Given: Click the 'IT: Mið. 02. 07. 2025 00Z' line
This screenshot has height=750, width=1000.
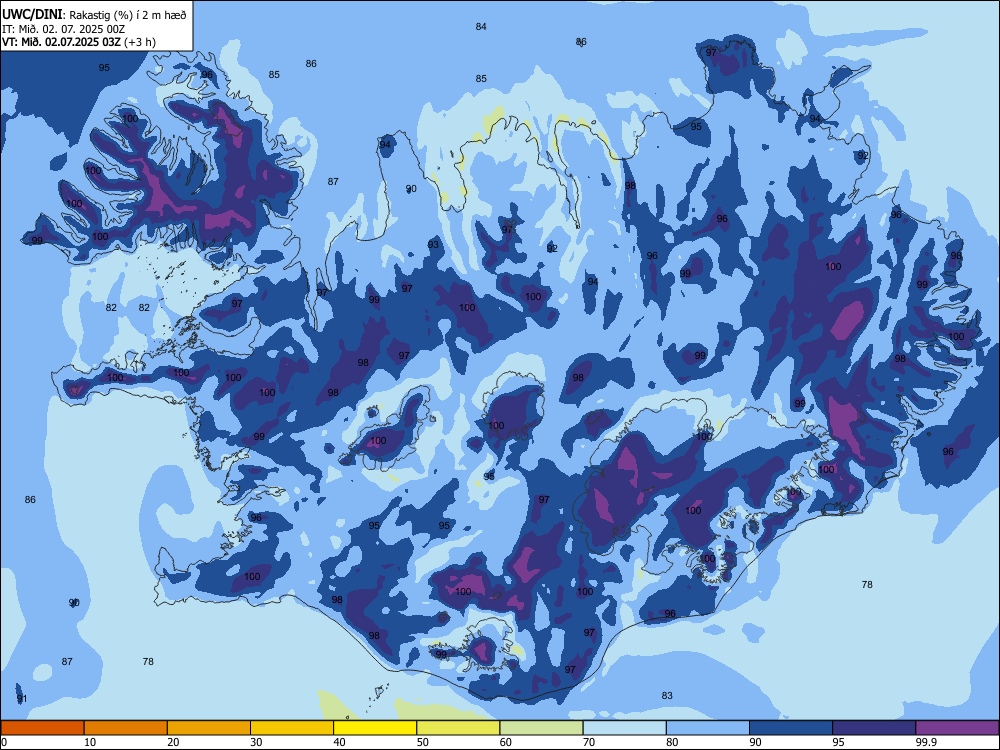Looking at the screenshot, I should click(64, 29).
